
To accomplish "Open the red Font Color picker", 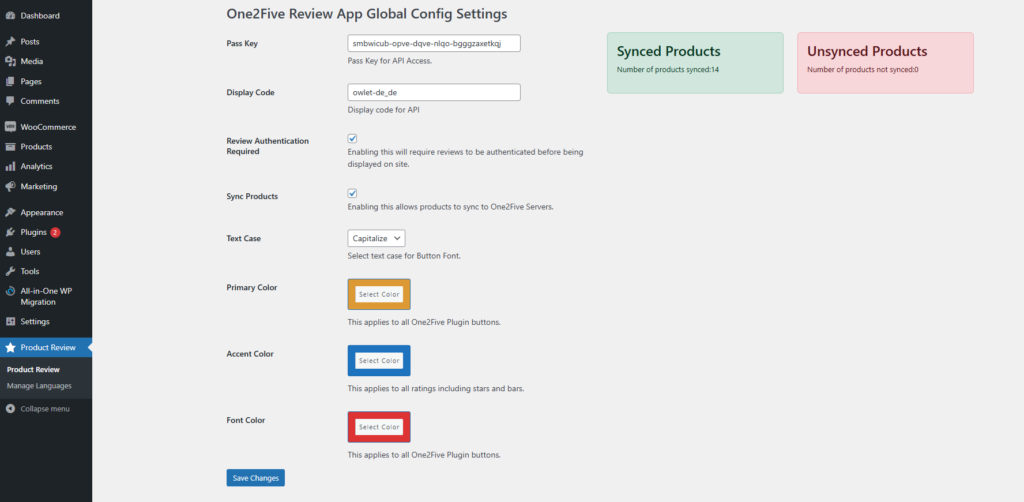I will tap(379, 427).
